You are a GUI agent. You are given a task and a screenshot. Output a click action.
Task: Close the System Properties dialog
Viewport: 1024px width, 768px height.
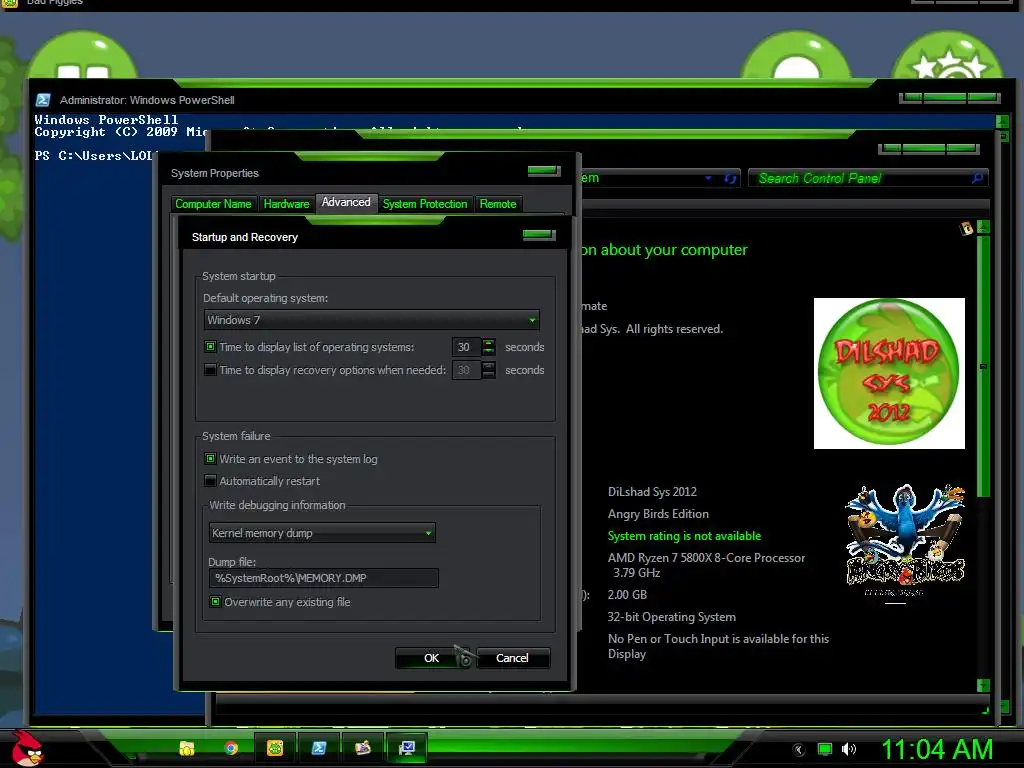pyautogui.click(x=544, y=171)
